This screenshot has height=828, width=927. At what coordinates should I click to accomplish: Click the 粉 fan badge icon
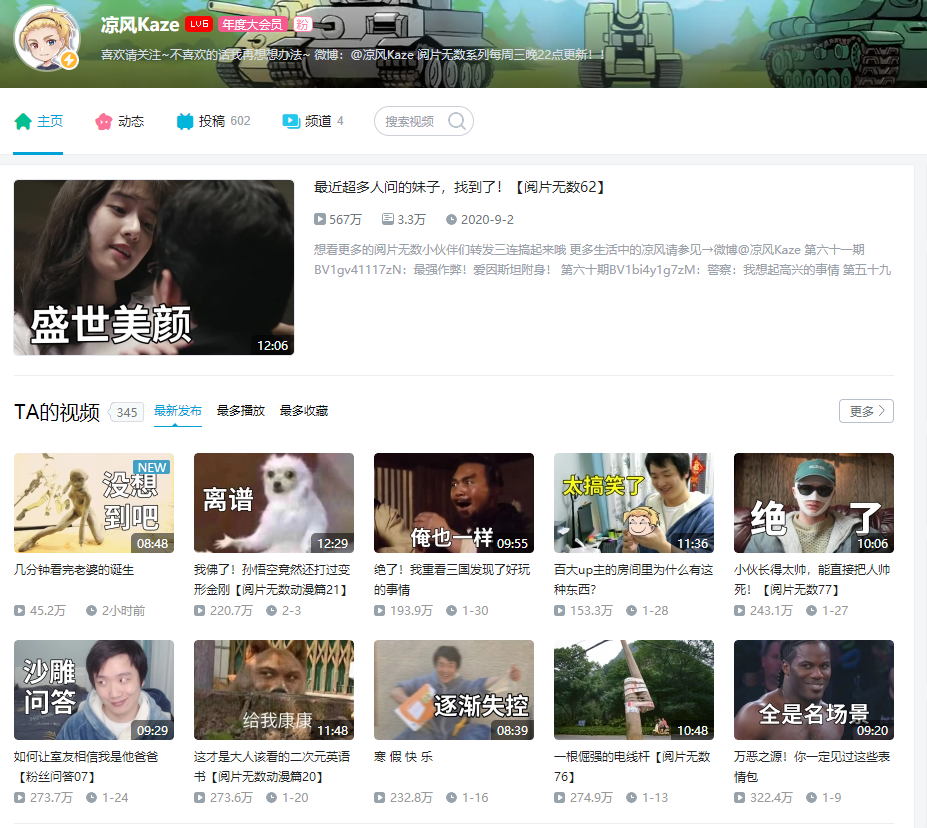[x=302, y=24]
